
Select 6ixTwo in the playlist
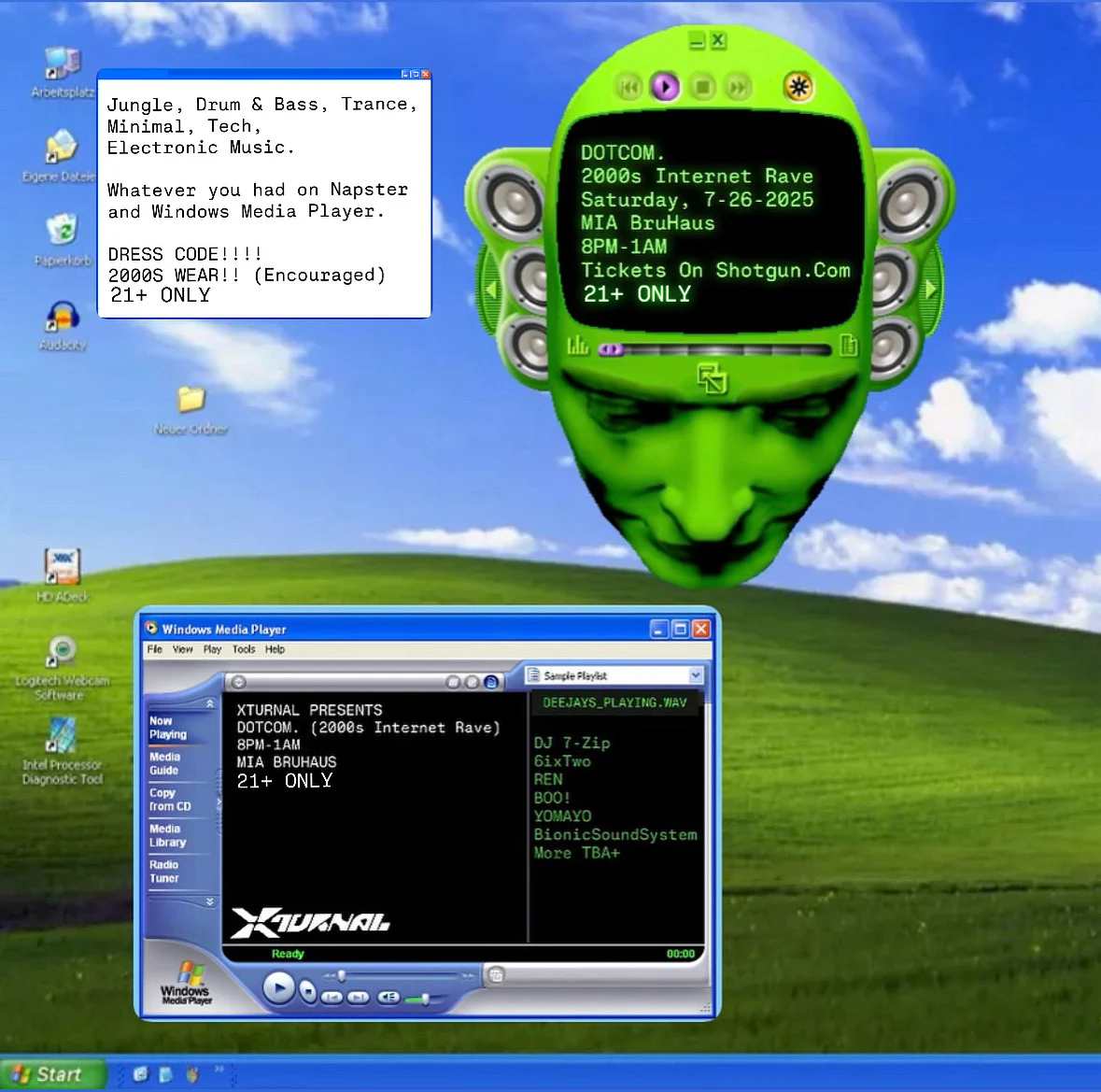(x=562, y=761)
